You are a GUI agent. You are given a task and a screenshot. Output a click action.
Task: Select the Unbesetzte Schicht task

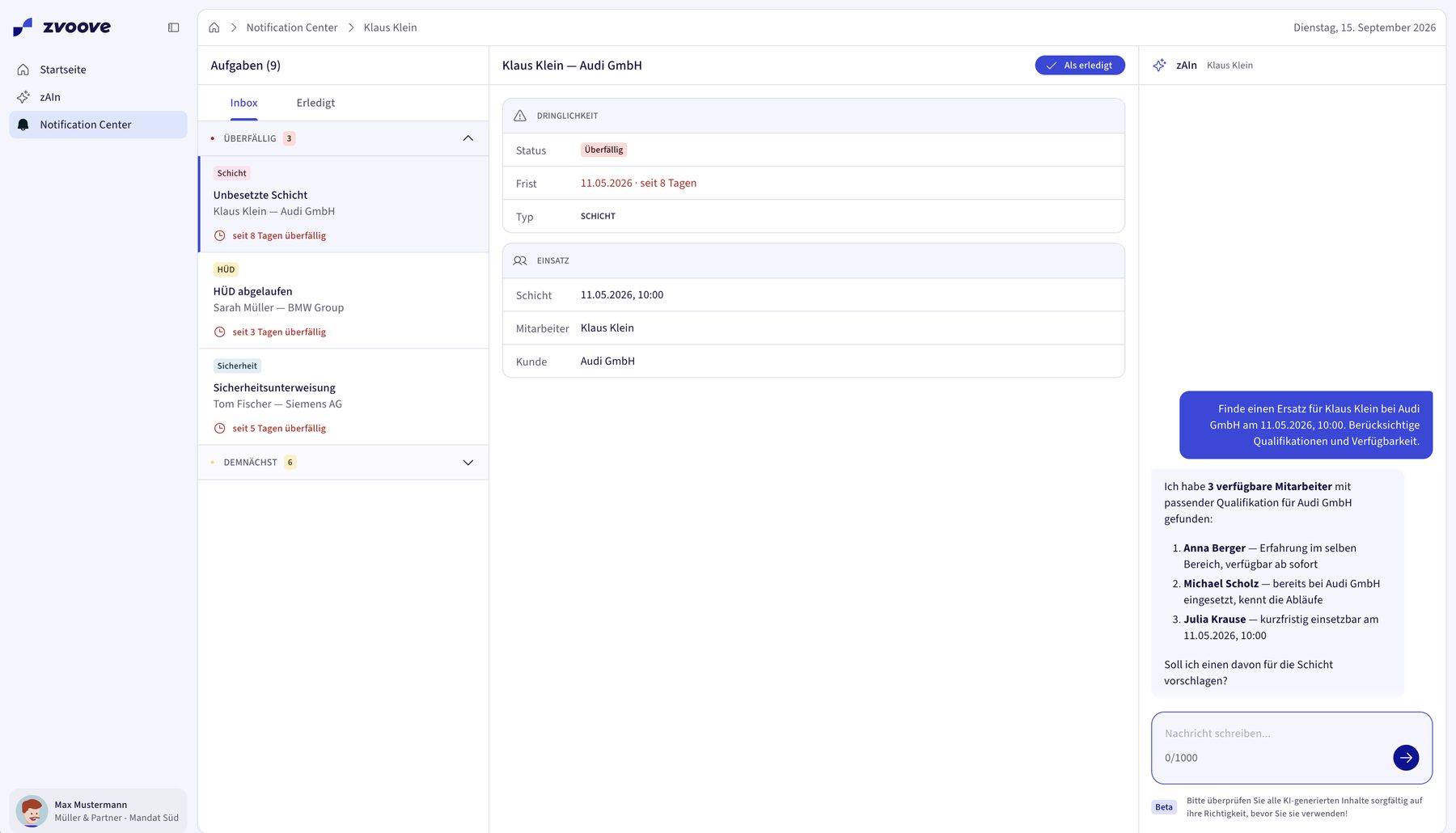[x=343, y=204]
